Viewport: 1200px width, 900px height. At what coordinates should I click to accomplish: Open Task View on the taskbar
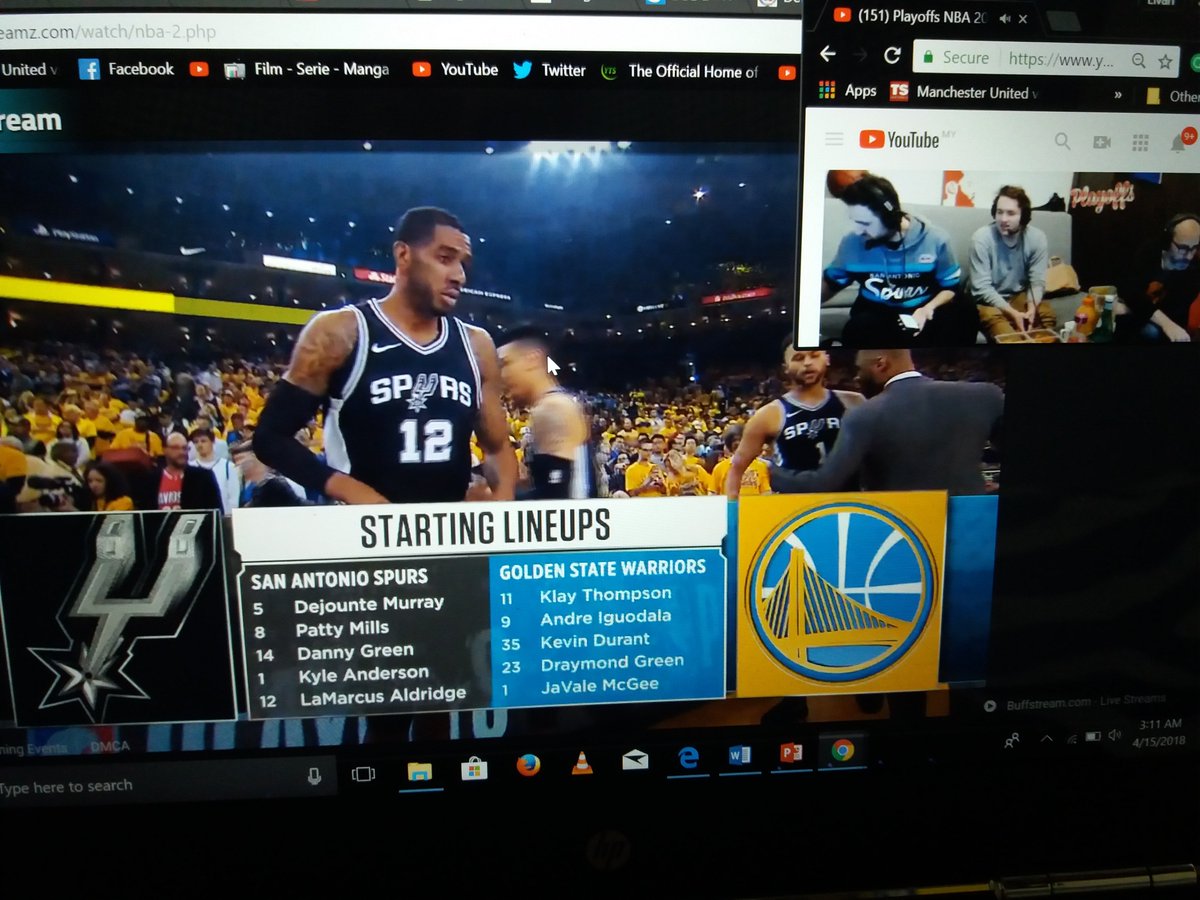tap(363, 773)
